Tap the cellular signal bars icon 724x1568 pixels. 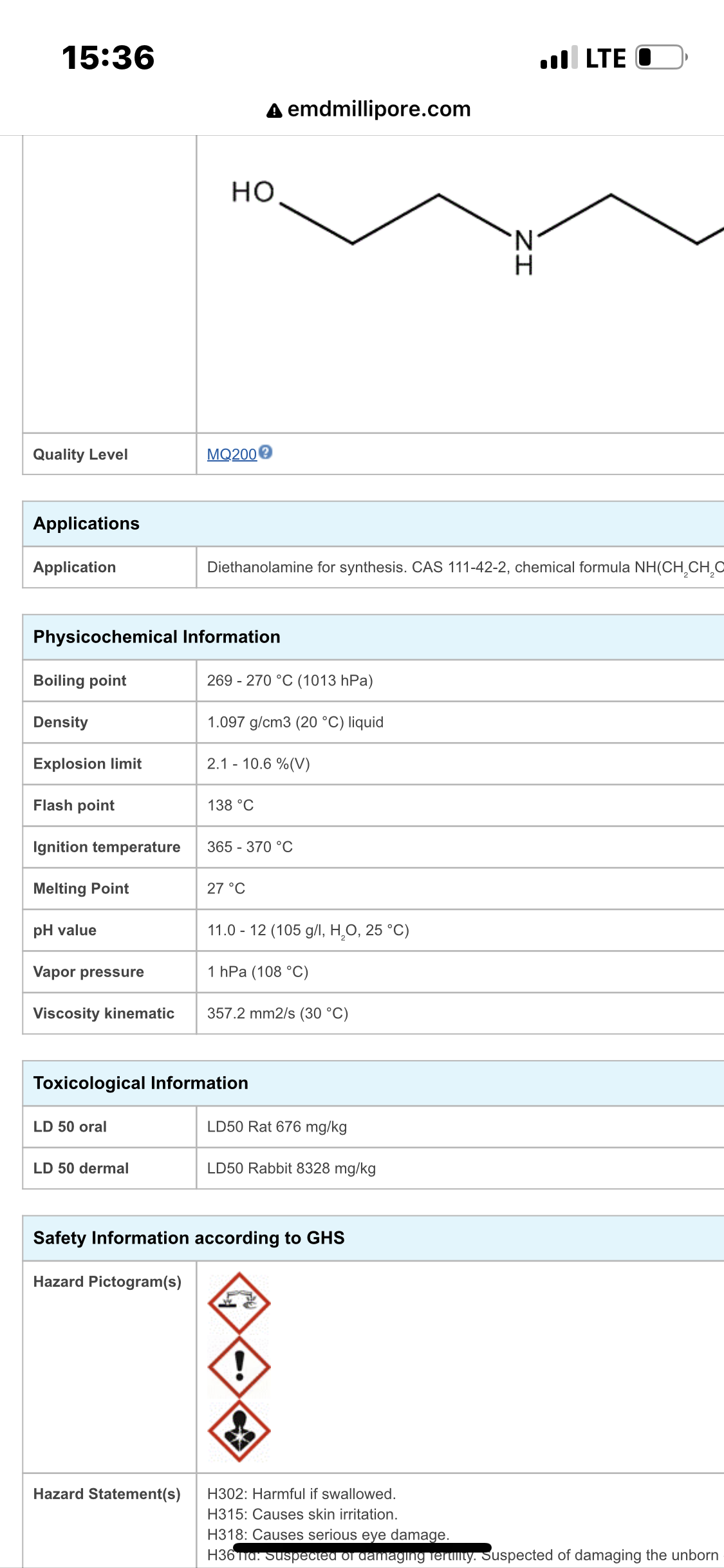coord(558,58)
